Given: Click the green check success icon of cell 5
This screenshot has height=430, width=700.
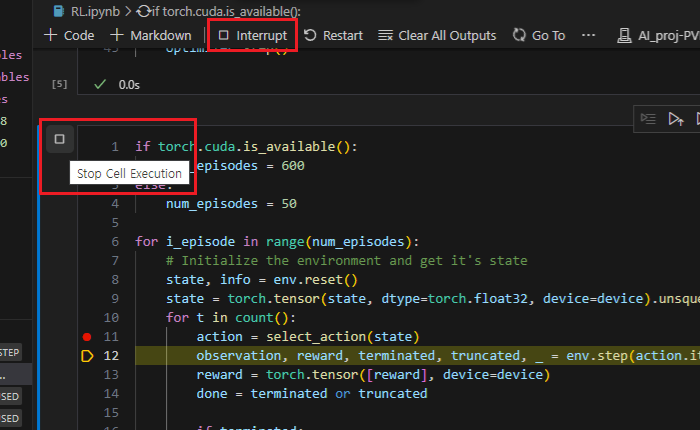Looking at the screenshot, I should click(x=100, y=84).
